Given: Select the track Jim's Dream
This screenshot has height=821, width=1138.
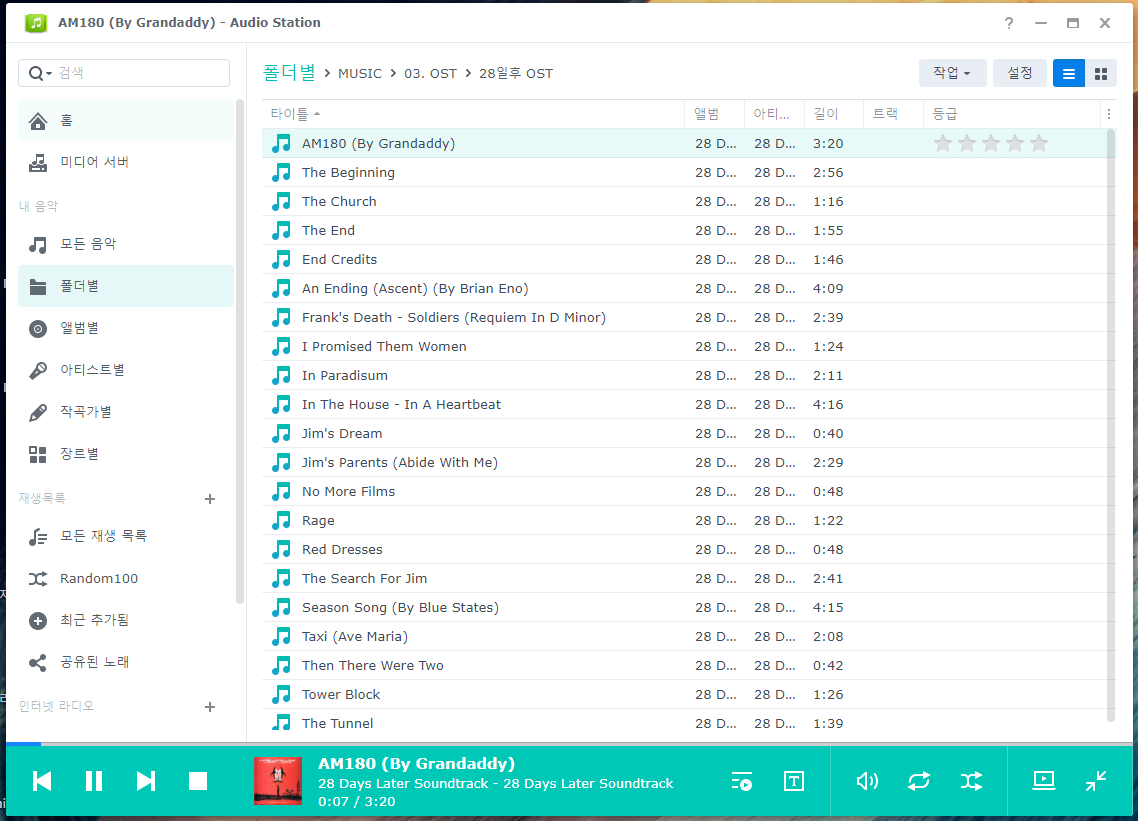Looking at the screenshot, I should [x=684, y=434].
